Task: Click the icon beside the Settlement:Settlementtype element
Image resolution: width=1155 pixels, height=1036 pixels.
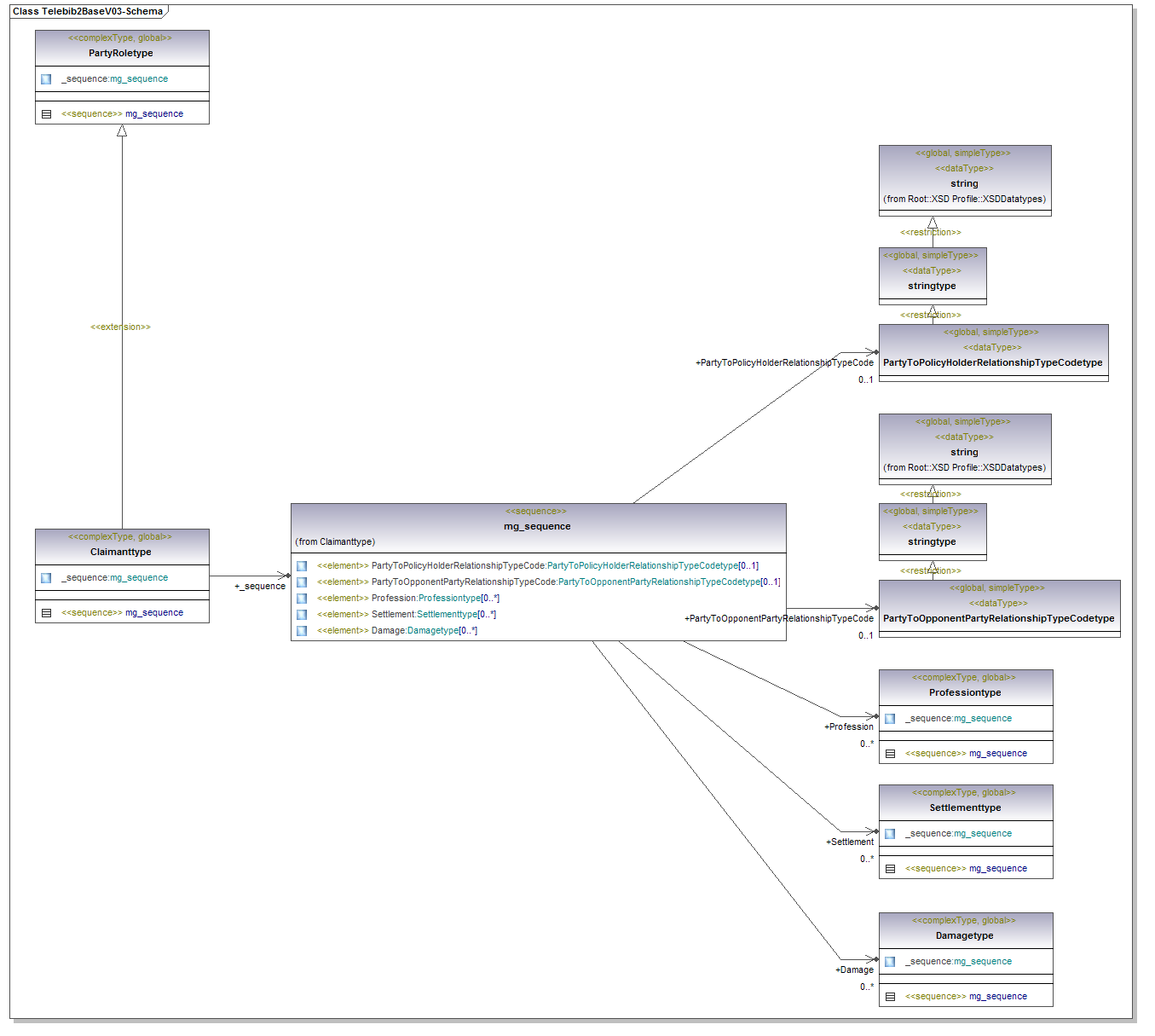Action: pos(302,615)
